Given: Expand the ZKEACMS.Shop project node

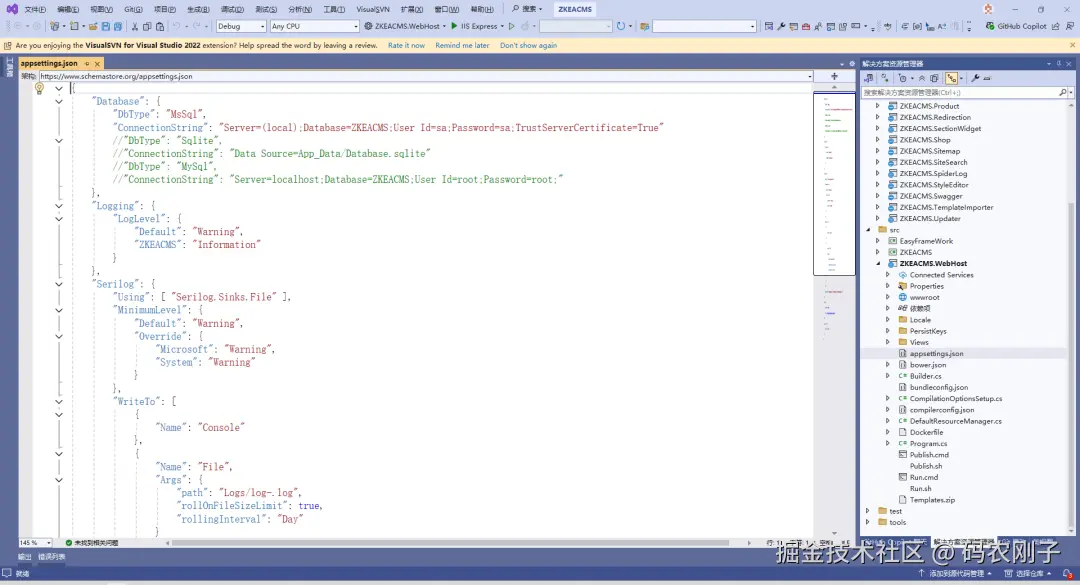Looking at the screenshot, I should click(878, 140).
